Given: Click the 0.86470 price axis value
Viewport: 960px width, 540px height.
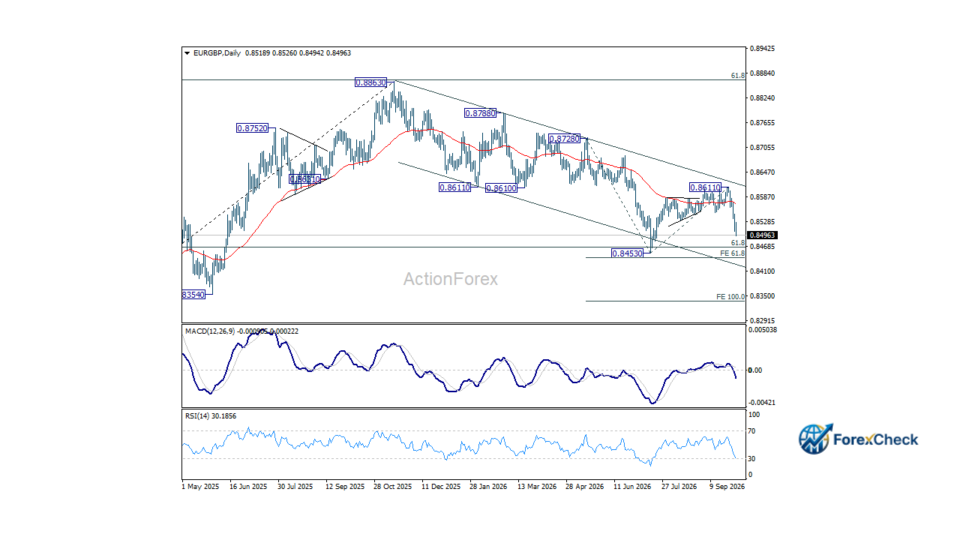Looking at the screenshot, I should (762, 172).
